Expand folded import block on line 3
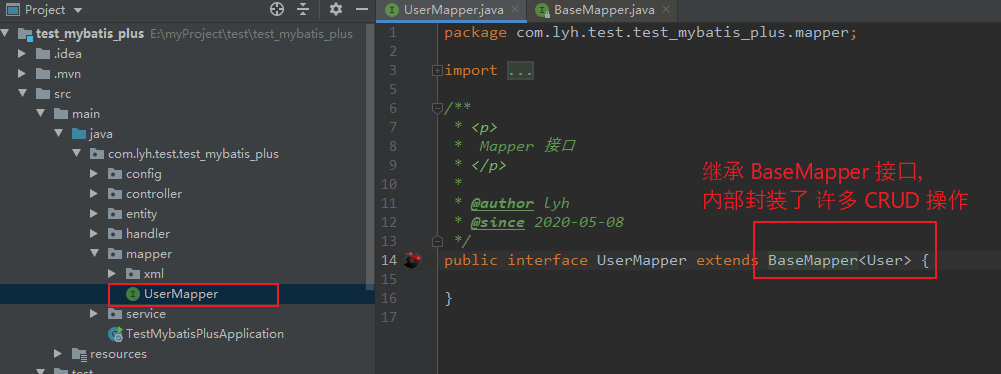1001x374 pixels. [x=437, y=71]
